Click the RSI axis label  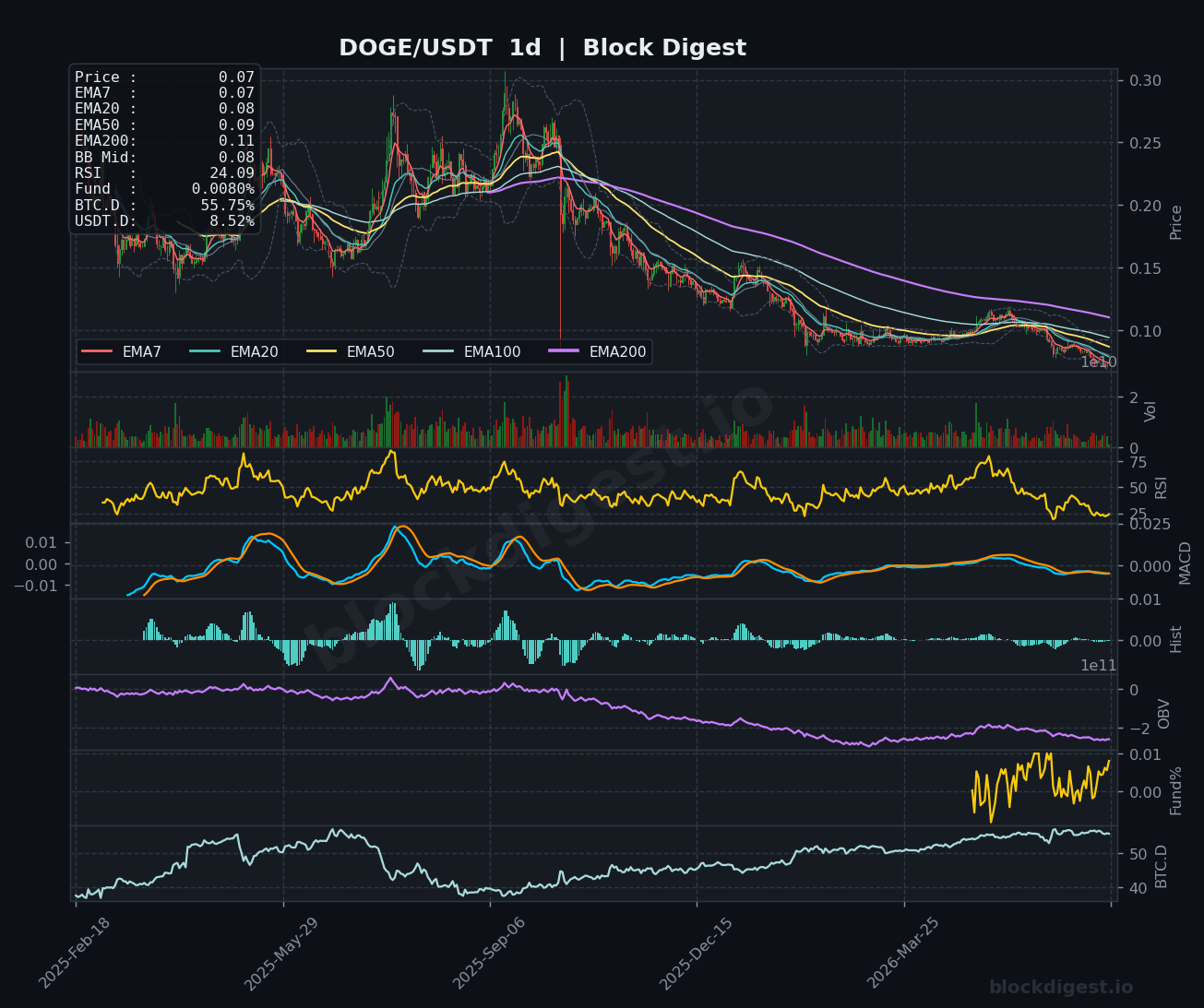click(x=1162, y=487)
